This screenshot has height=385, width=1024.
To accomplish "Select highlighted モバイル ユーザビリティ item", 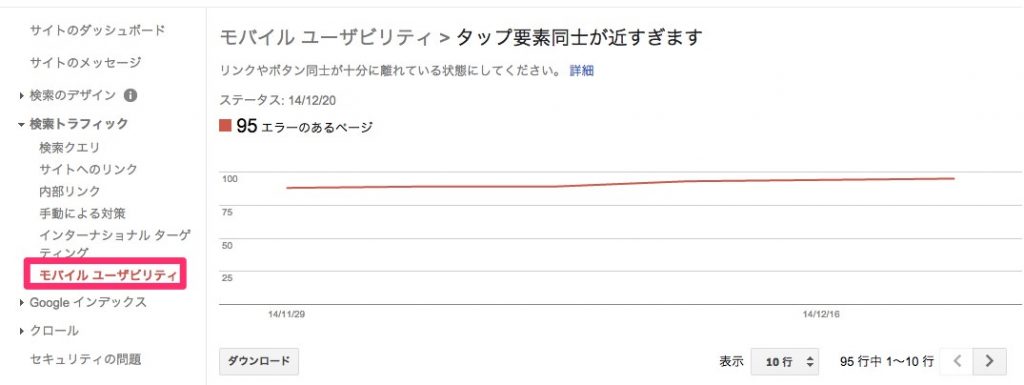I will click(x=106, y=274).
